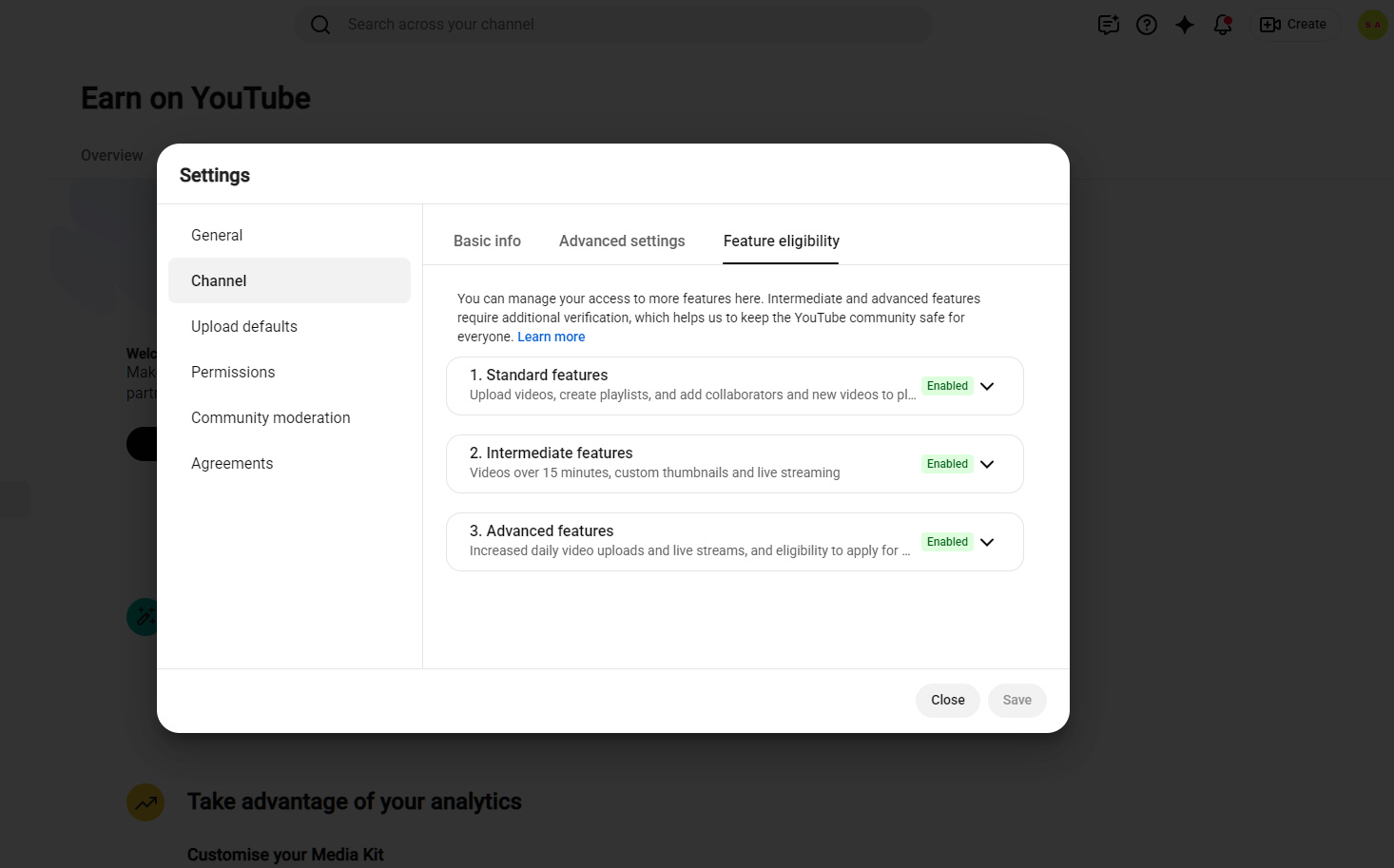Click the '3. Advanced features' heading
The height and width of the screenshot is (868, 1394).
[x=541, y=530]
